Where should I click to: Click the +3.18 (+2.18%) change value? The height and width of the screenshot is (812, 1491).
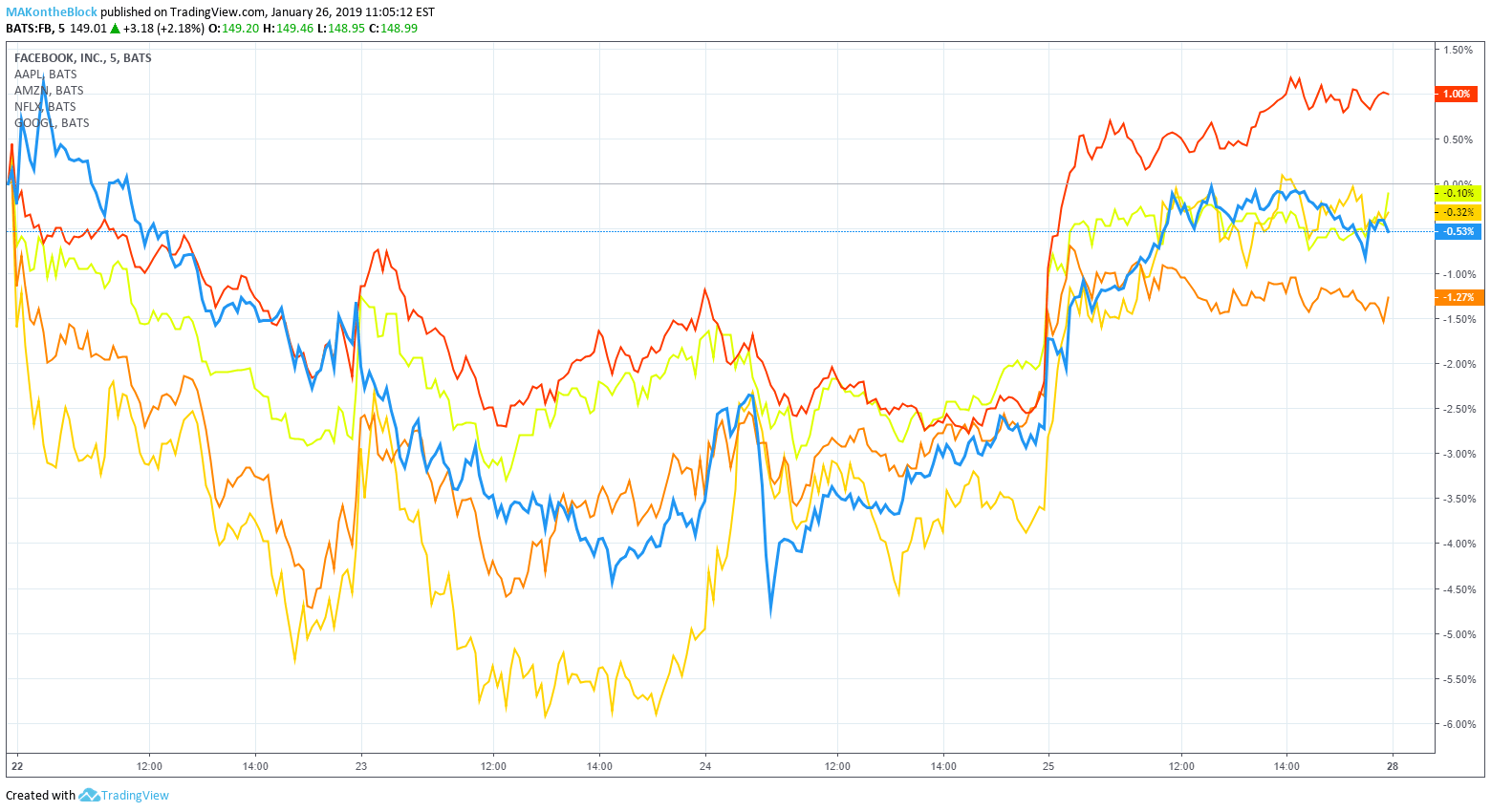162,28
